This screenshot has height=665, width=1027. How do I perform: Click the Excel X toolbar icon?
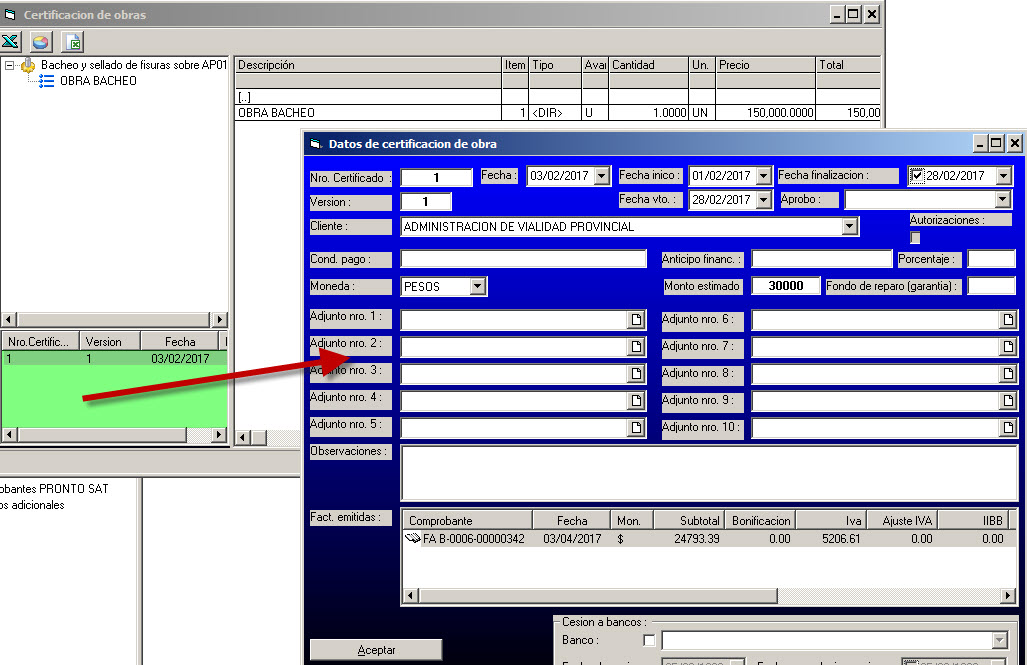pos(11,42)
